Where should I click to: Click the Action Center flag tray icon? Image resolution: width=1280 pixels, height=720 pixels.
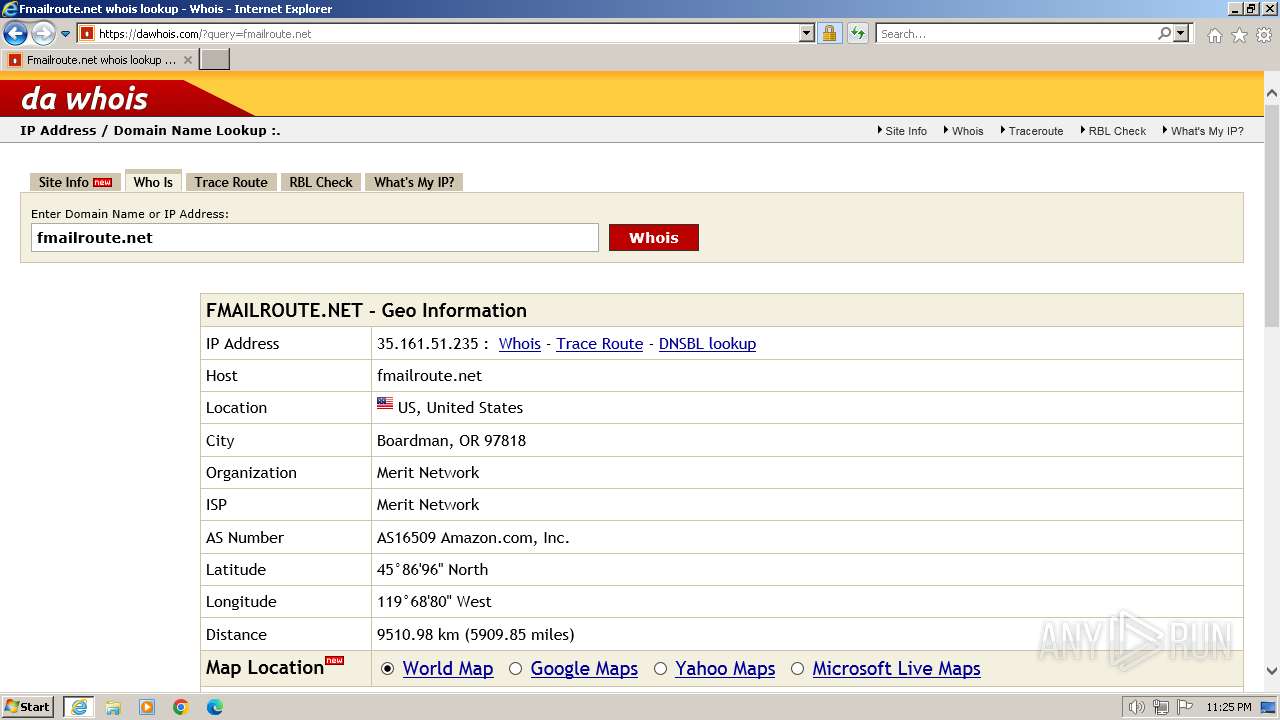click(1183, 707)
